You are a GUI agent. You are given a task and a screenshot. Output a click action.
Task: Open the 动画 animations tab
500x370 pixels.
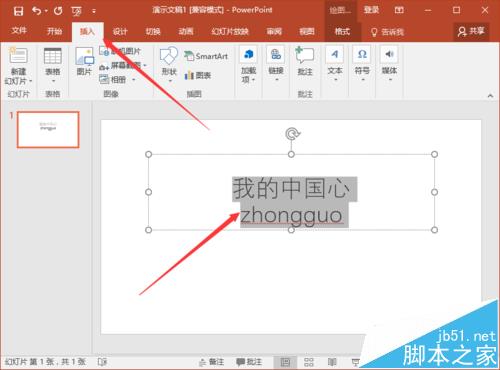[x=186, y=31]
